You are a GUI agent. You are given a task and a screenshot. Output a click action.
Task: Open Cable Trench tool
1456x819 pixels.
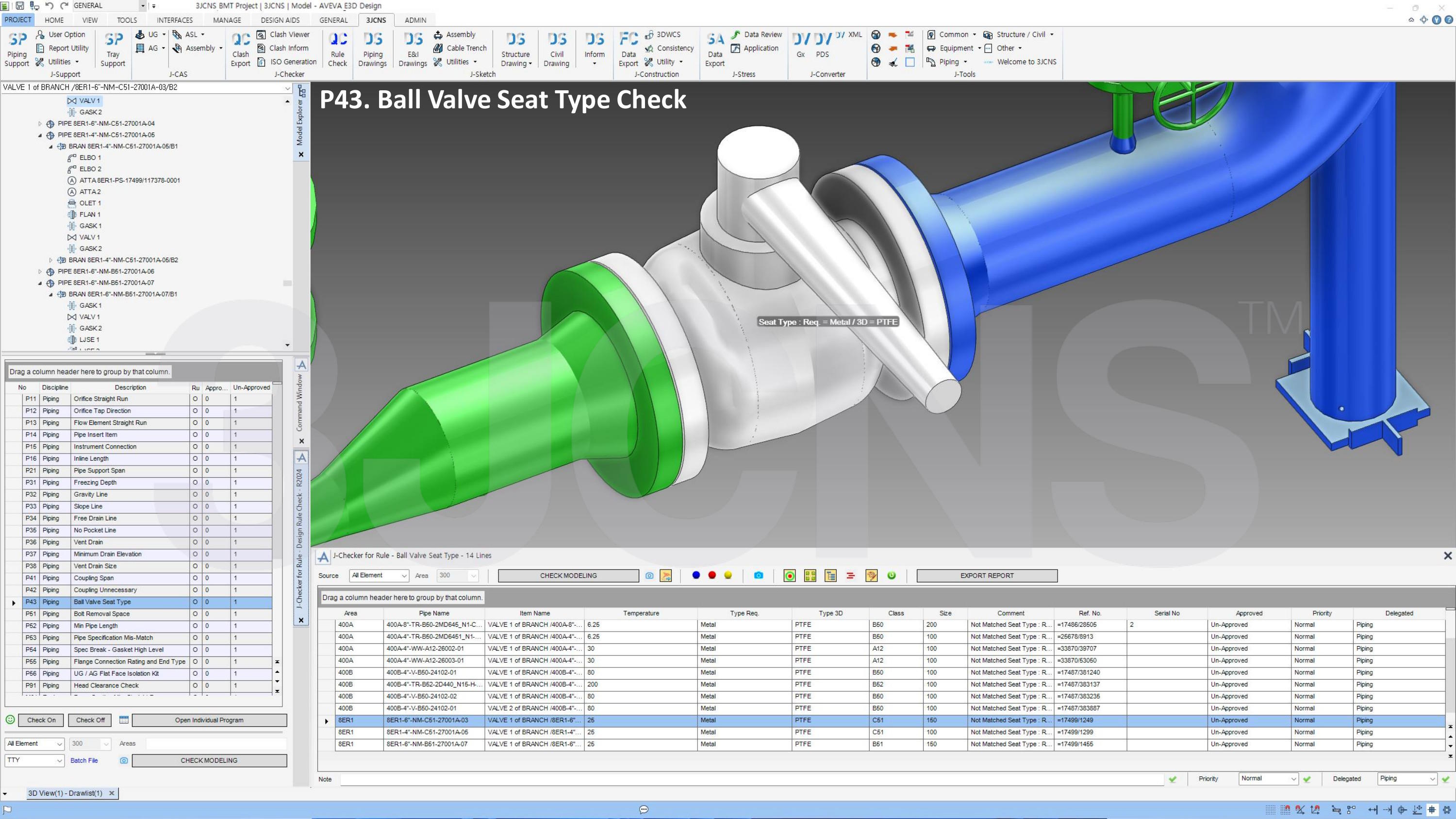[460, 48]
